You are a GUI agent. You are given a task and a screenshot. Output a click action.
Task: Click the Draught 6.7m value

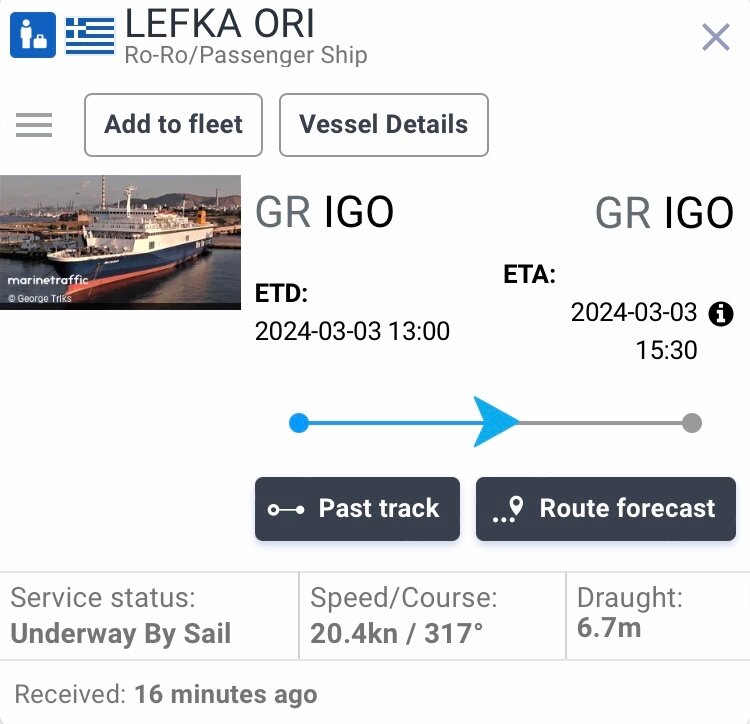coord(609,627)
